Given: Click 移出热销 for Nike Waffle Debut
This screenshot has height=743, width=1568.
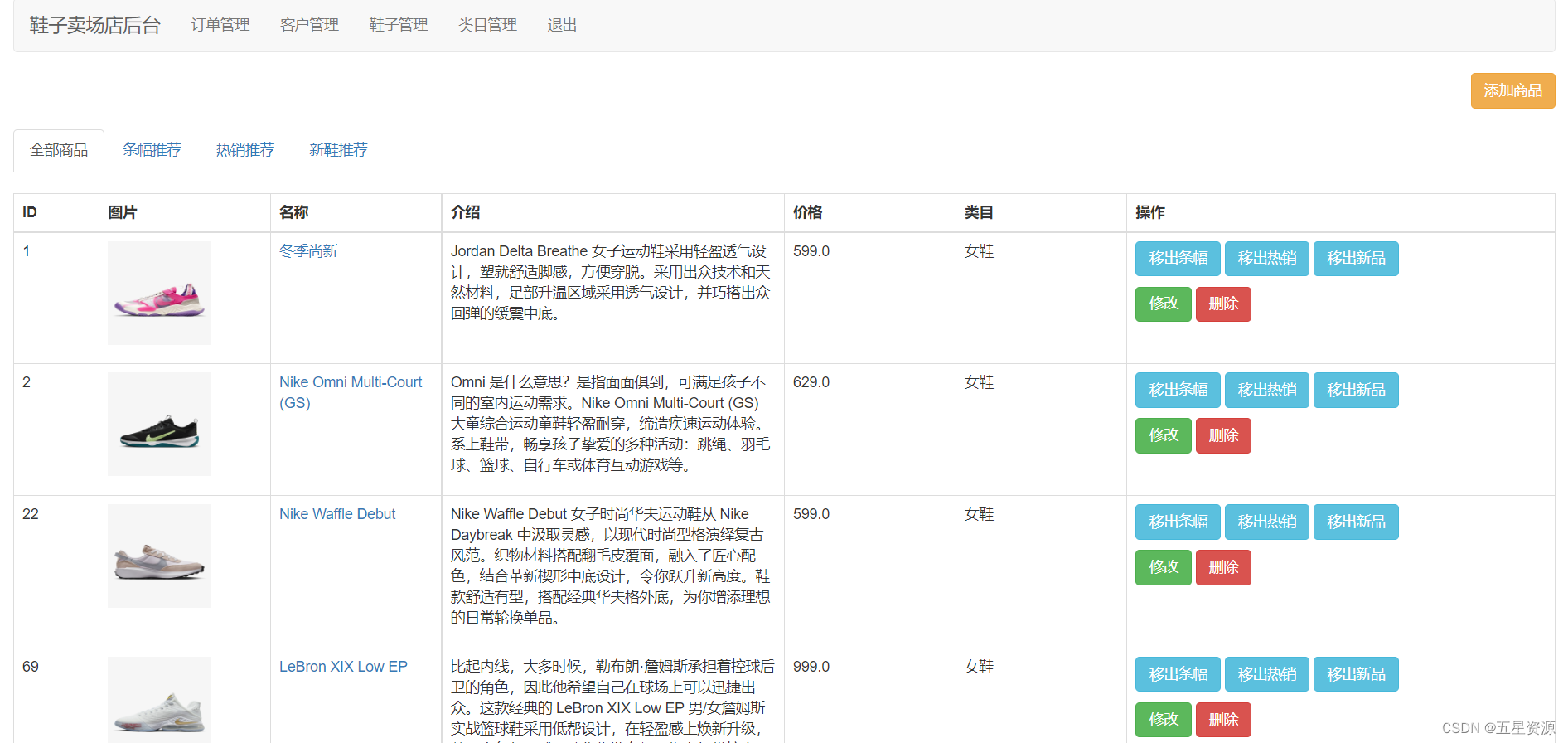Looking at the screenshot, I should point(1267,522).
